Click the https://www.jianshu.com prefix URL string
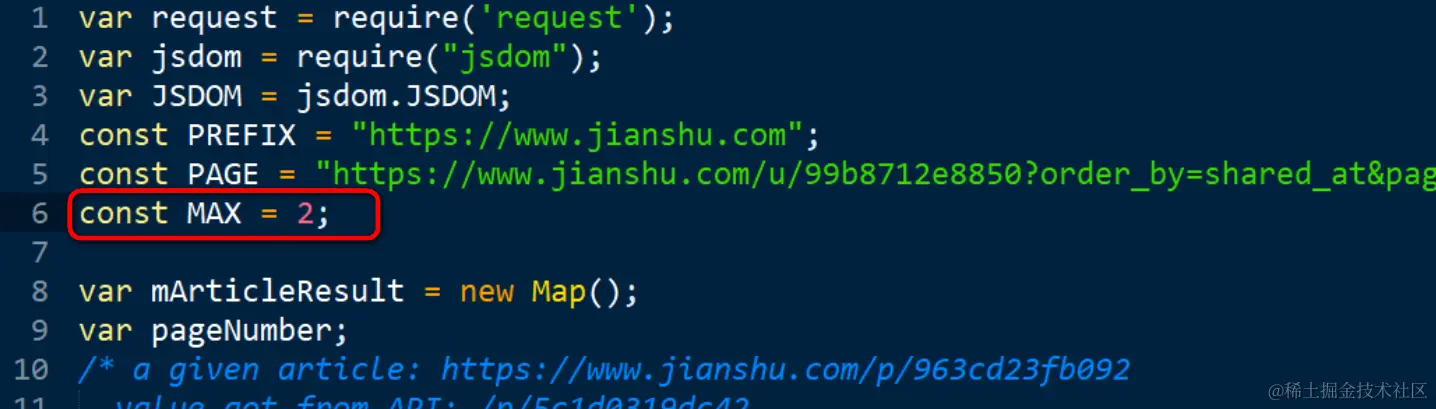Image resolution: width=1436 pixels, height=409 pixels. click(x=586, y=135)
